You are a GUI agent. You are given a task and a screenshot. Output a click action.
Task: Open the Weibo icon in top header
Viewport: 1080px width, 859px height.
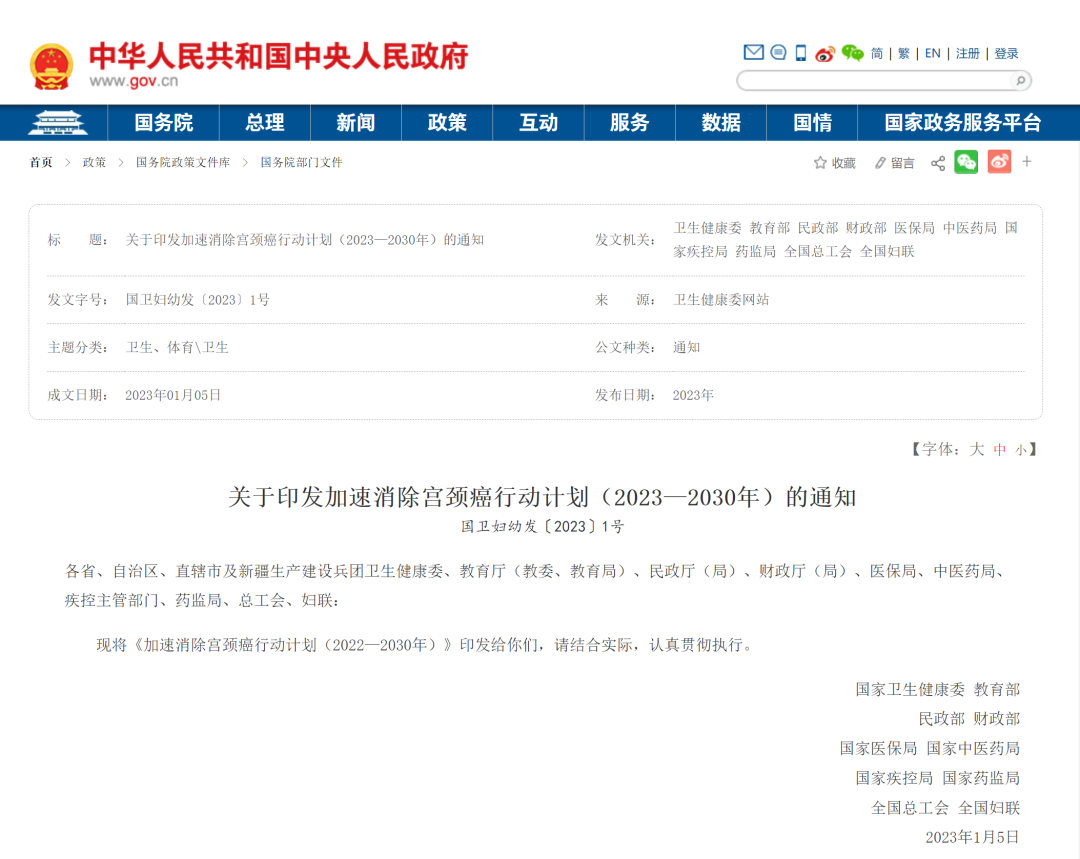pyautogui.click(x=825, y=54)
